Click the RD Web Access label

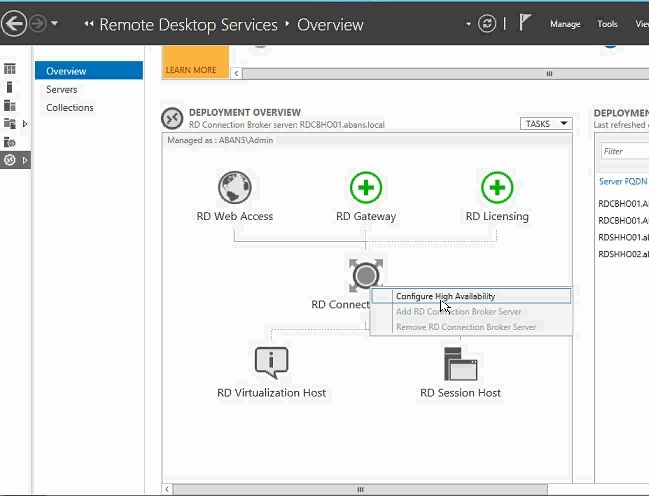point(235,216)
